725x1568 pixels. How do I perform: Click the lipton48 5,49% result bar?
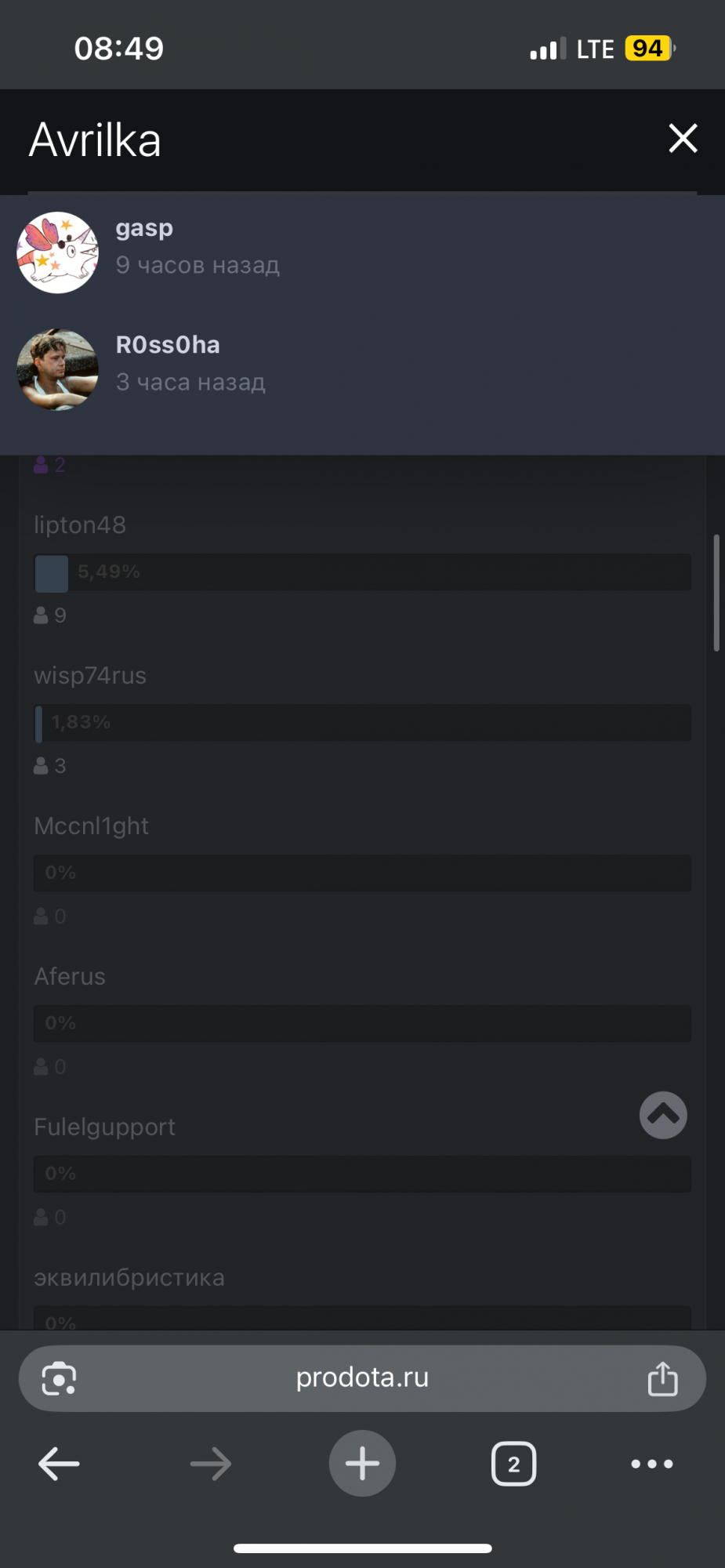tap(362, 572)
